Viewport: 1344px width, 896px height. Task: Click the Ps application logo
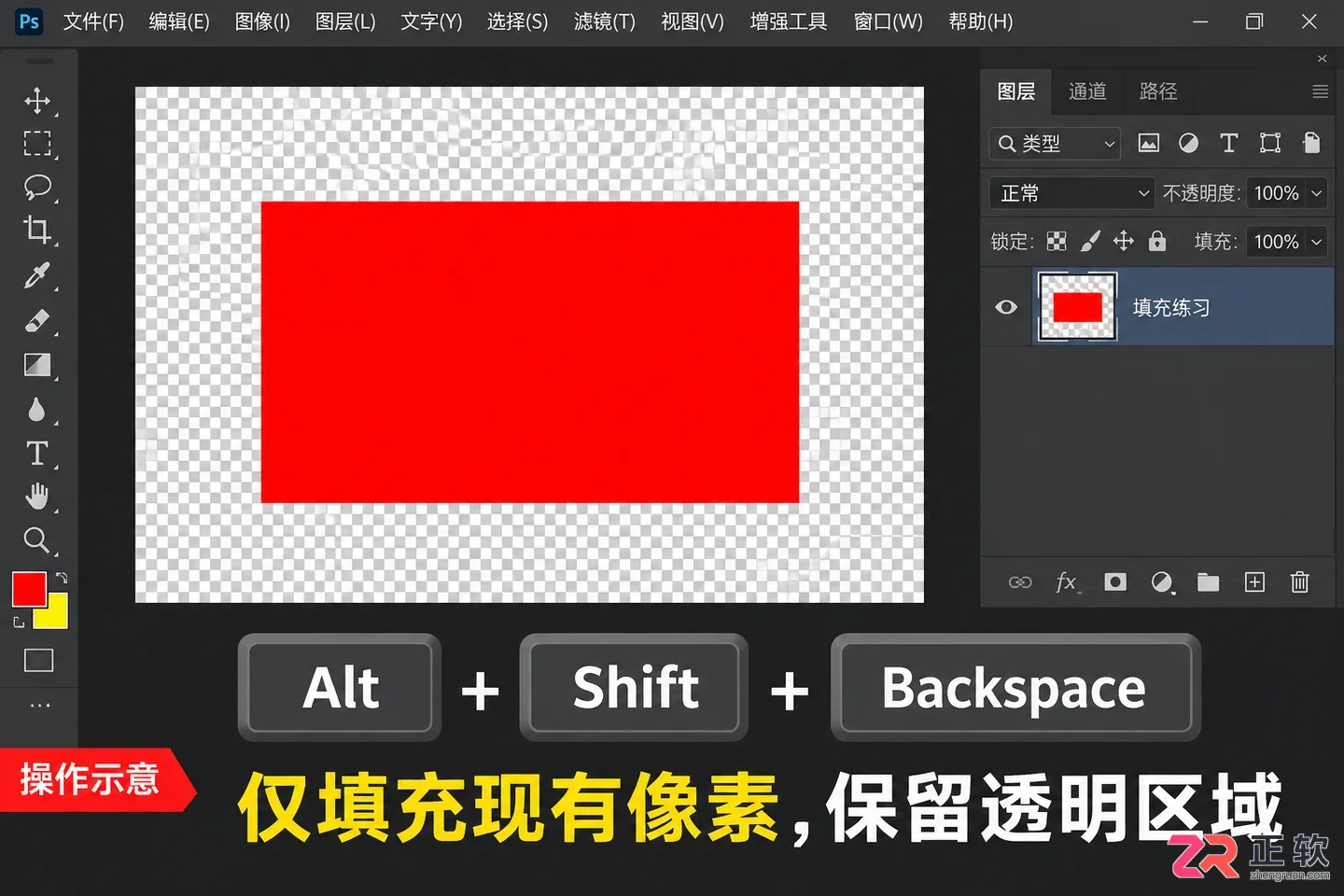click(29, 21)
